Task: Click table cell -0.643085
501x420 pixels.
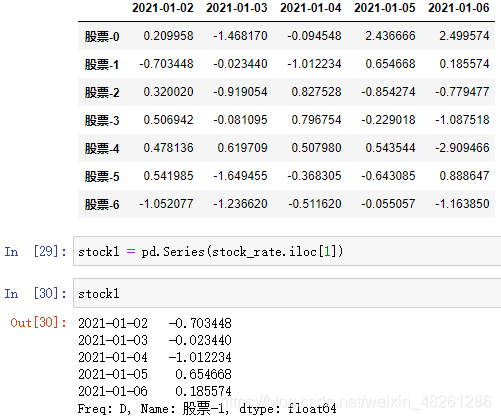Action: click(x=388, y=176)
